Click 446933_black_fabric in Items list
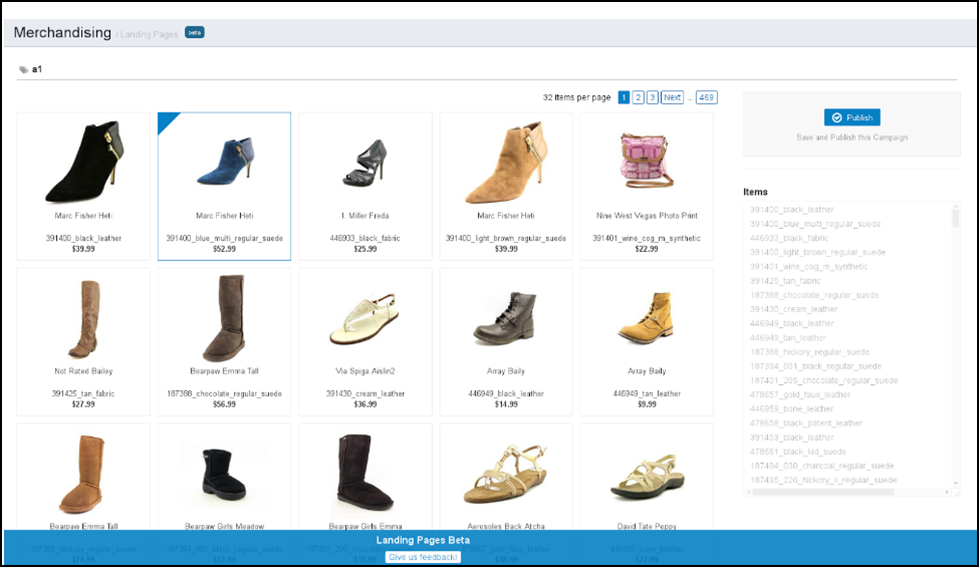 [x=789, y=238]
